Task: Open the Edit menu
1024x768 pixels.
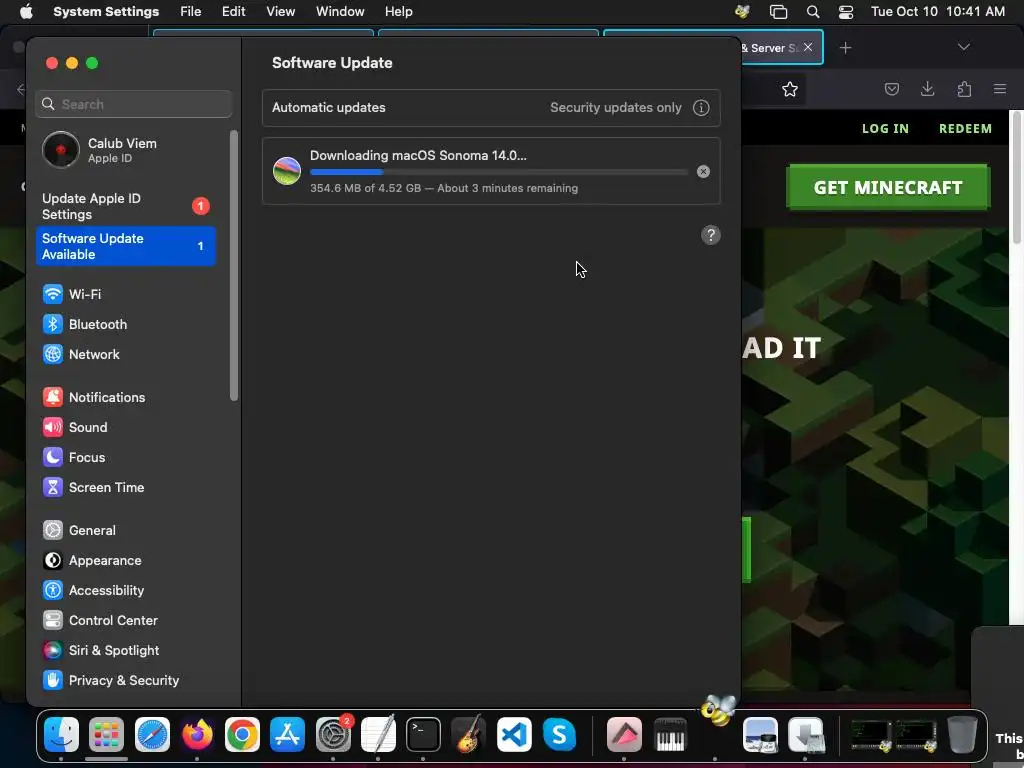Action: pos(233,12)
